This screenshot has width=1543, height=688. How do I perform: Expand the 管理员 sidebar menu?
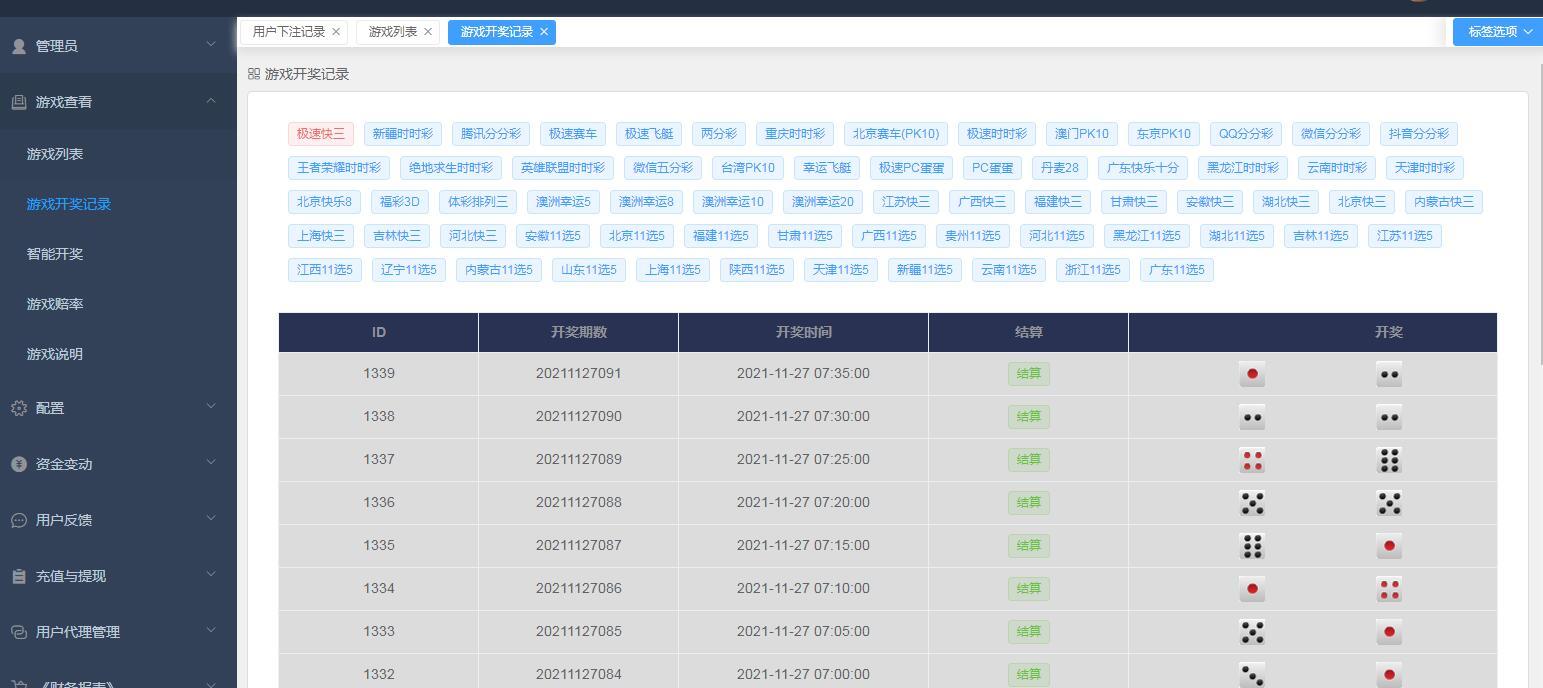[211, 45]
